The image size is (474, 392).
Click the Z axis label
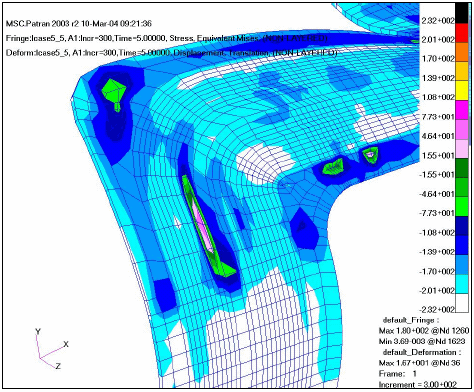coord(58,366)
